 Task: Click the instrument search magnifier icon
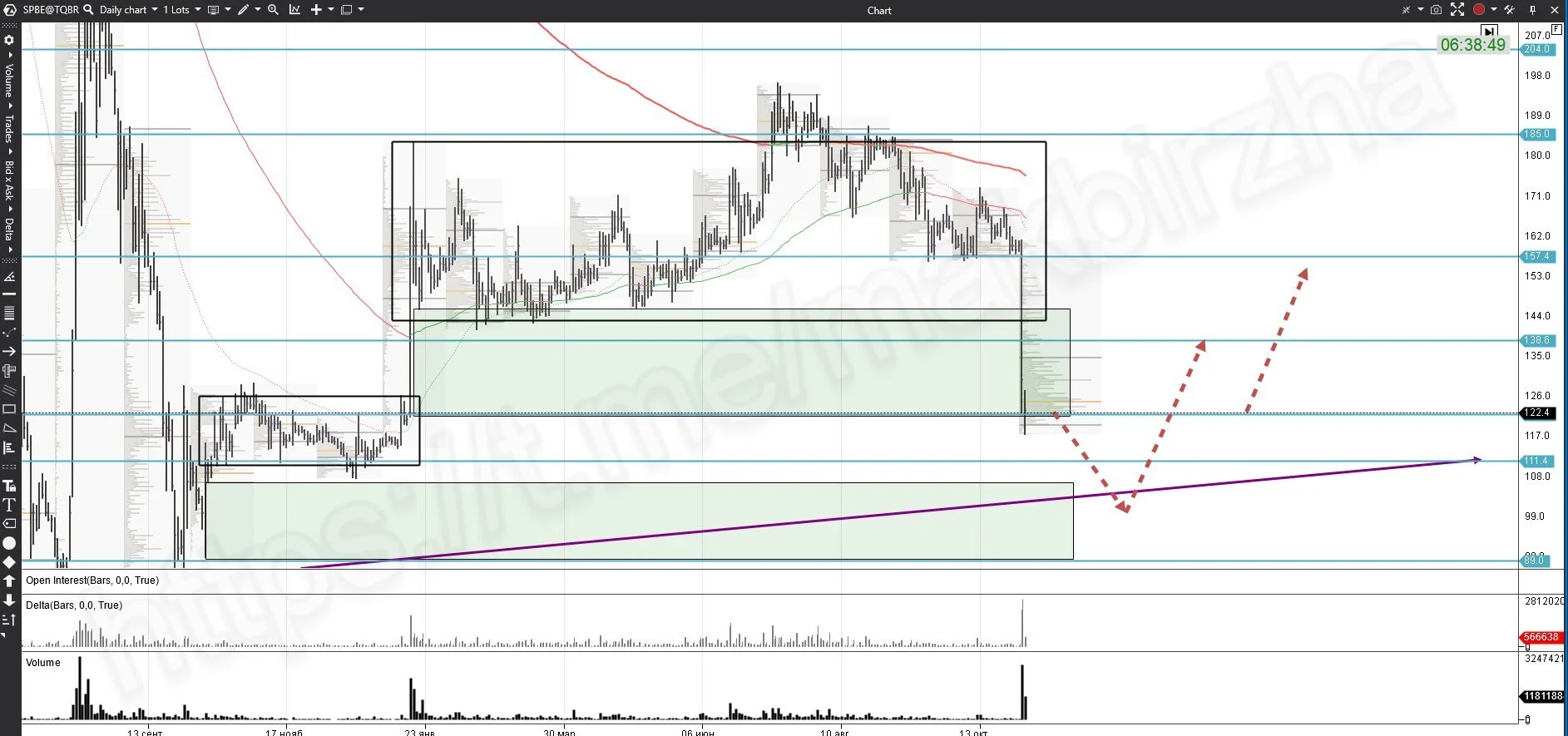click(x=88, y=10)
